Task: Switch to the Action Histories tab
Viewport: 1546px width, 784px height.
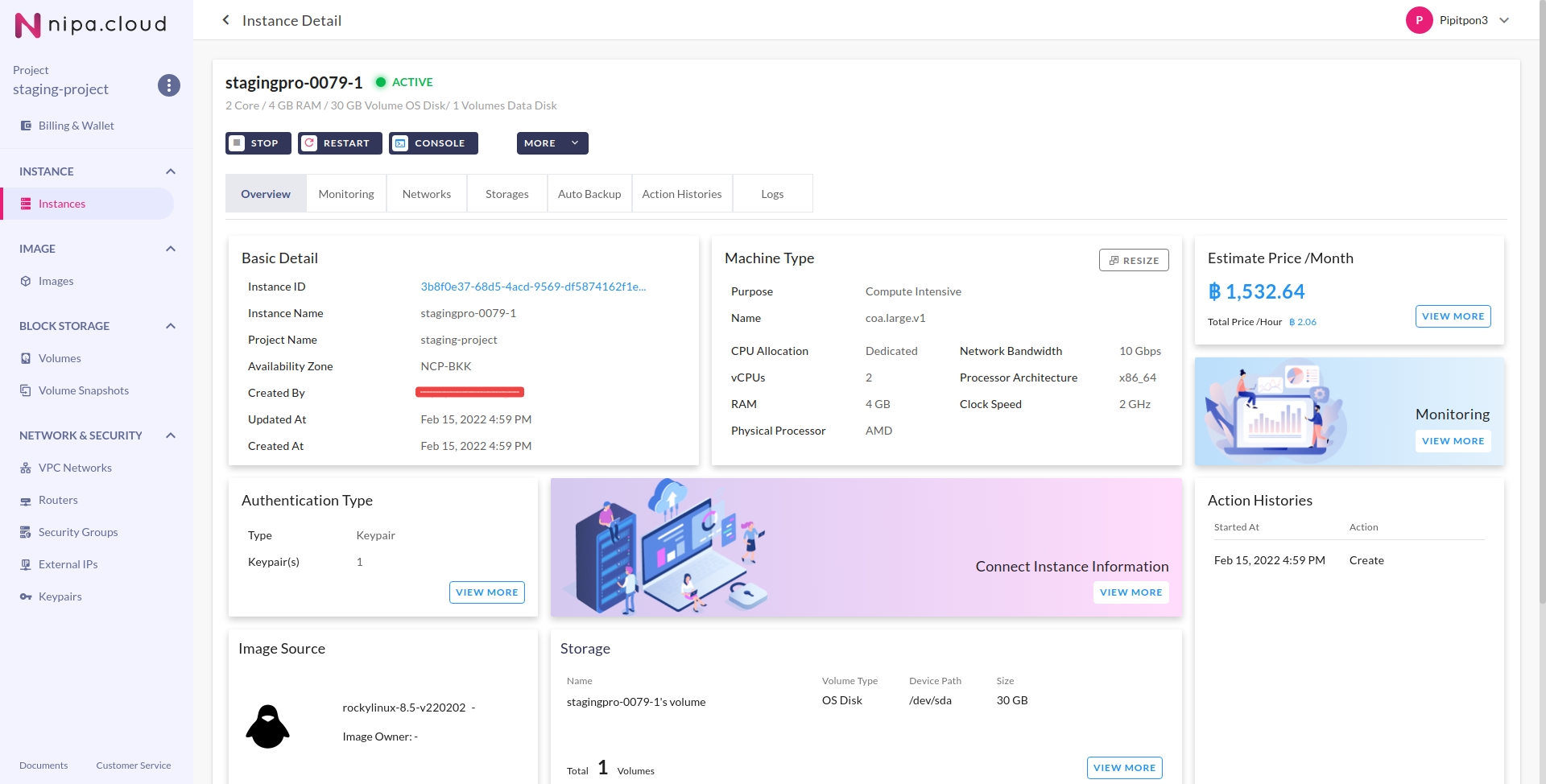Action: click(681, 194)
